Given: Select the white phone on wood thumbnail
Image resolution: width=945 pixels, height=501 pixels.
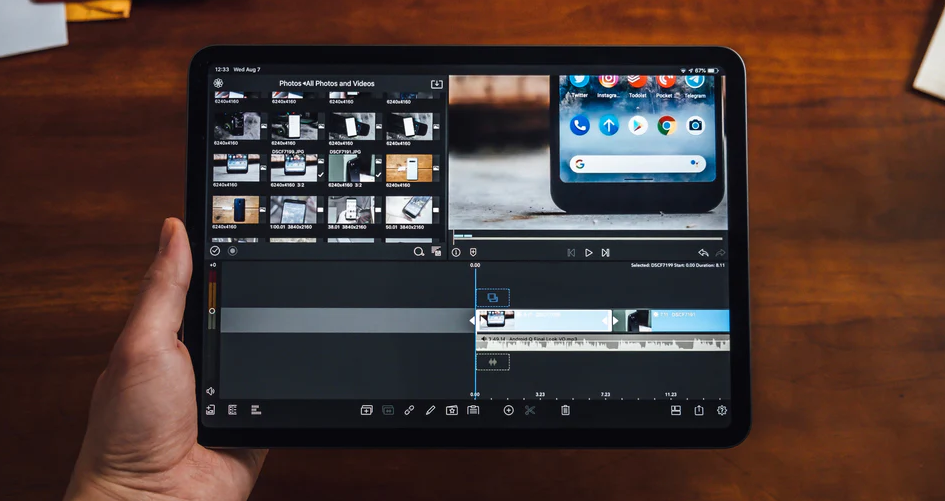Looking at the screenshot, I should pos(409,168).
